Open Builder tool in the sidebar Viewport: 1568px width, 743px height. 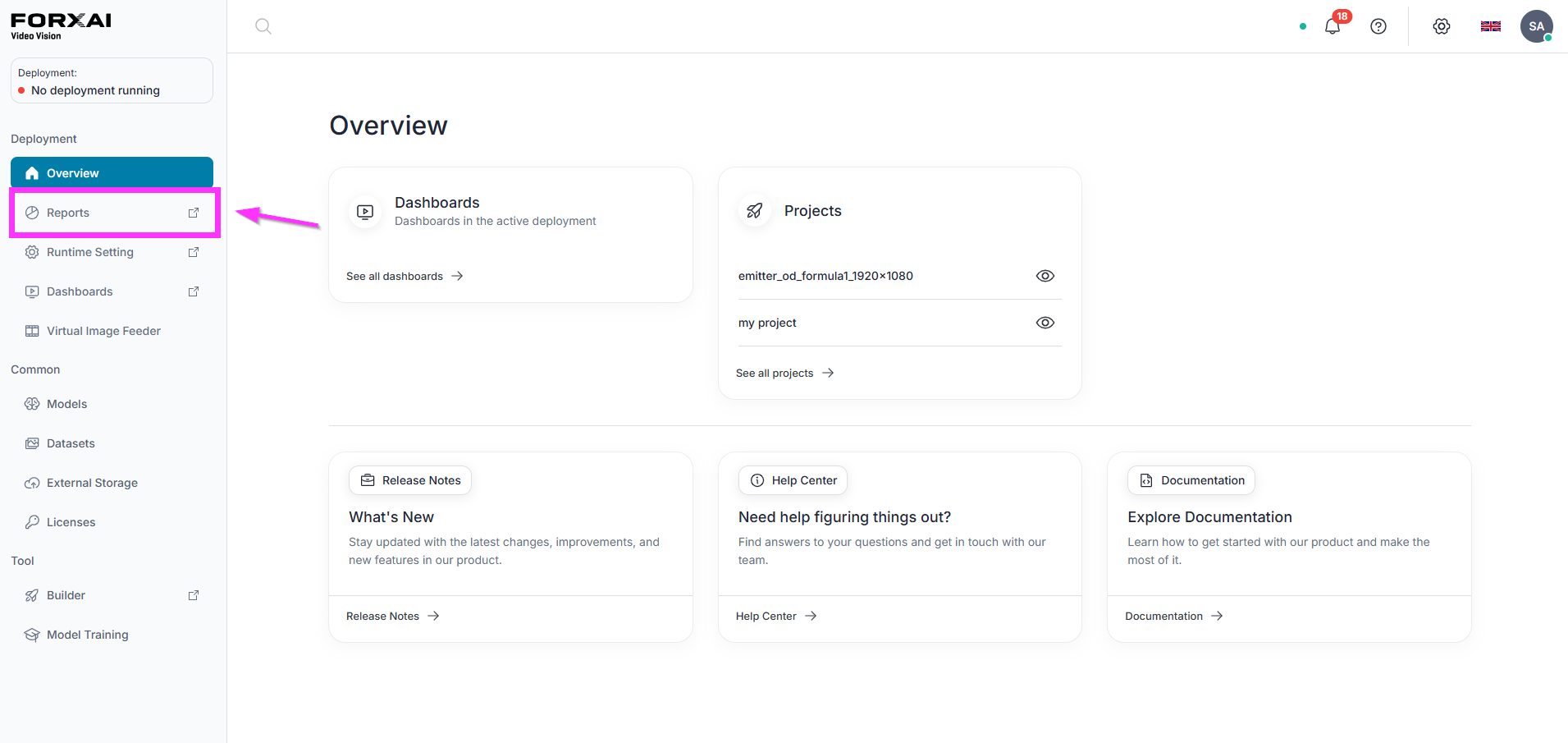[x=112, y=595]
